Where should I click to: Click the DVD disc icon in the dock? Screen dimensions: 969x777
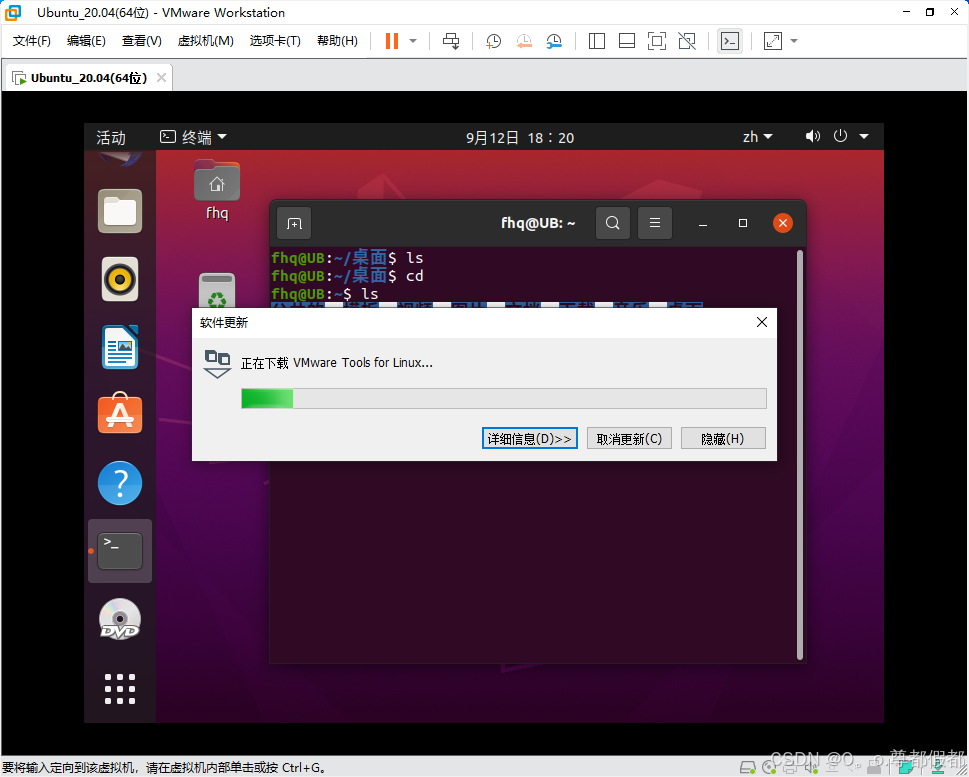120,619
